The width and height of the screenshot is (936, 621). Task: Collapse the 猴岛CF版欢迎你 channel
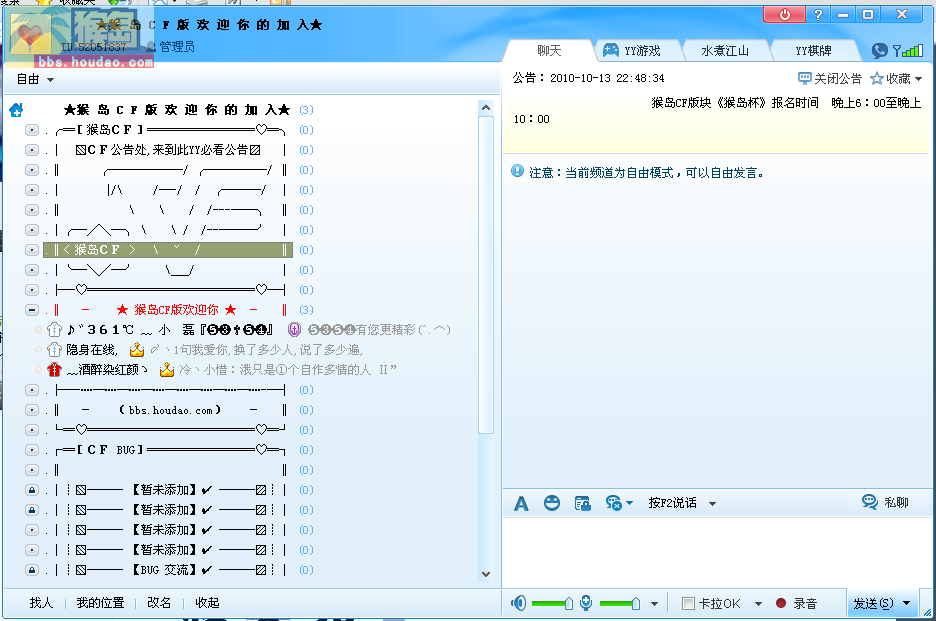click(32, 310)
